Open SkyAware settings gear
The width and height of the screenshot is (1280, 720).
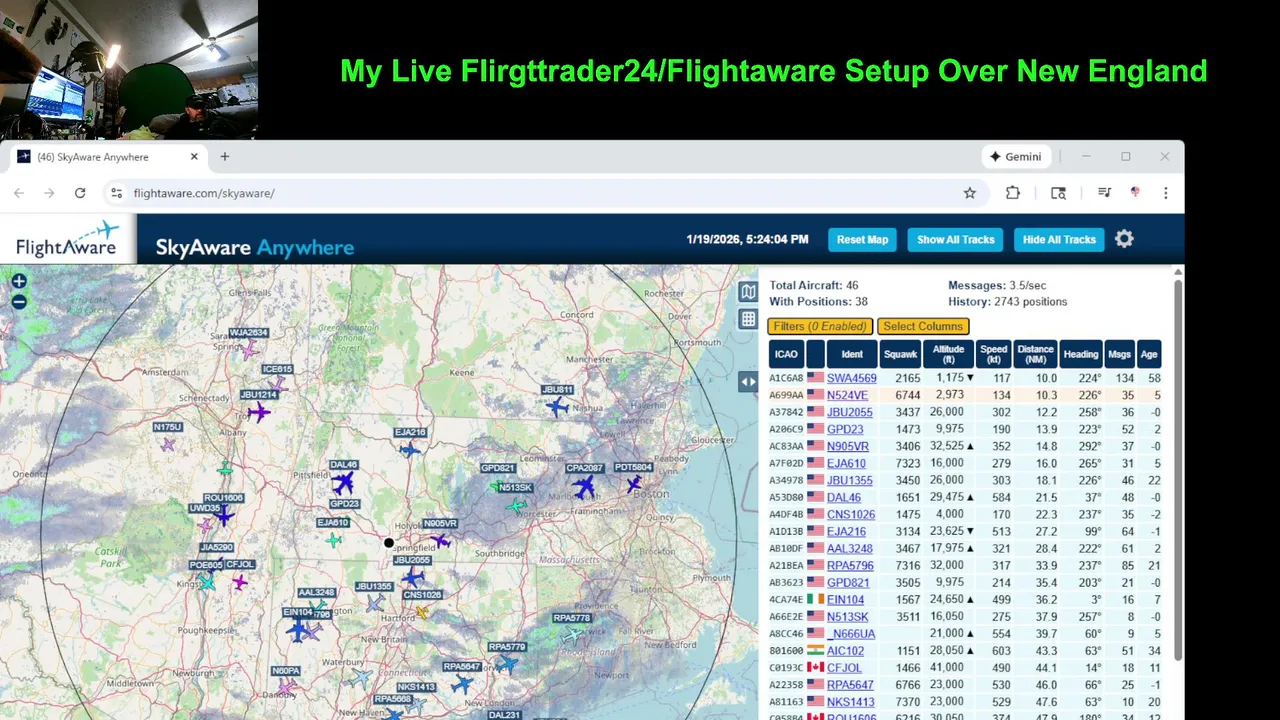point(1124,239)
